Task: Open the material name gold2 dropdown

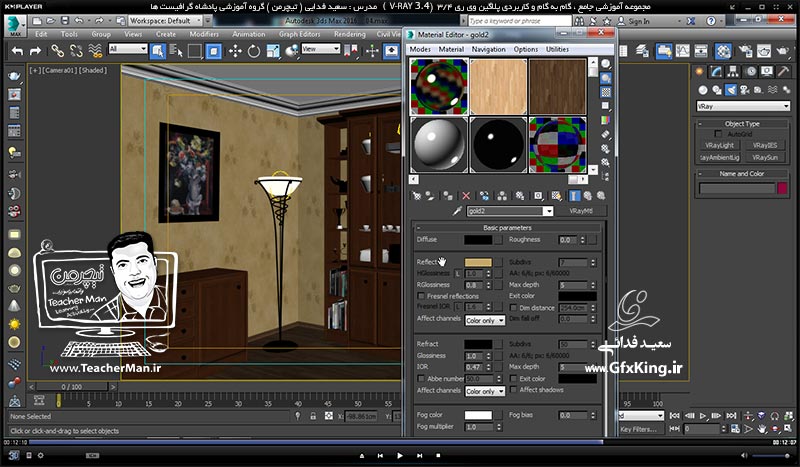Action: tap(548, 211)
